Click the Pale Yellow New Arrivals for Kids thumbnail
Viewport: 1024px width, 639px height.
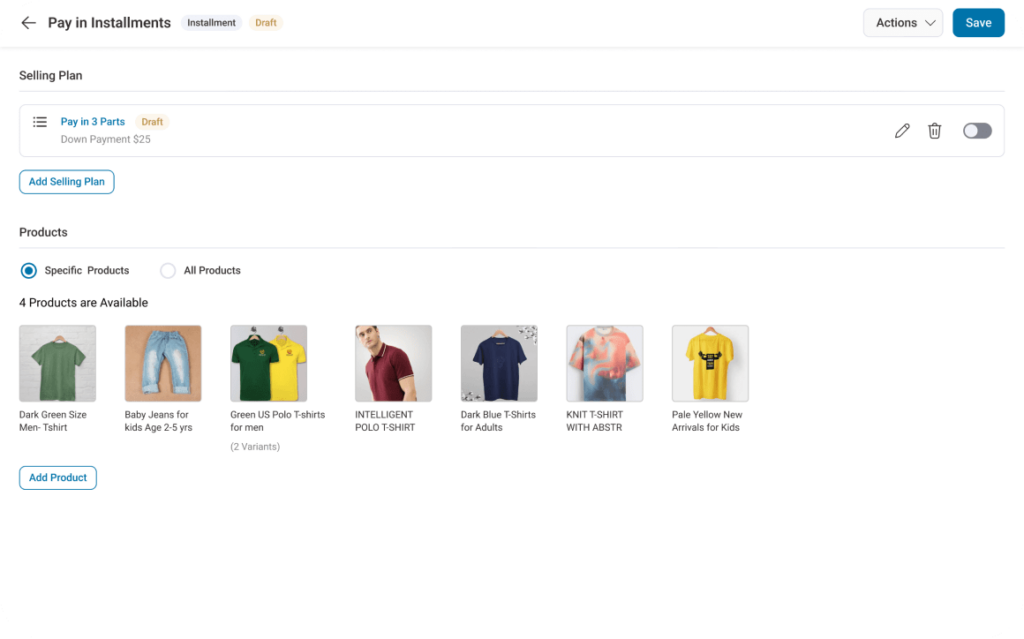(x=710, y=362)
